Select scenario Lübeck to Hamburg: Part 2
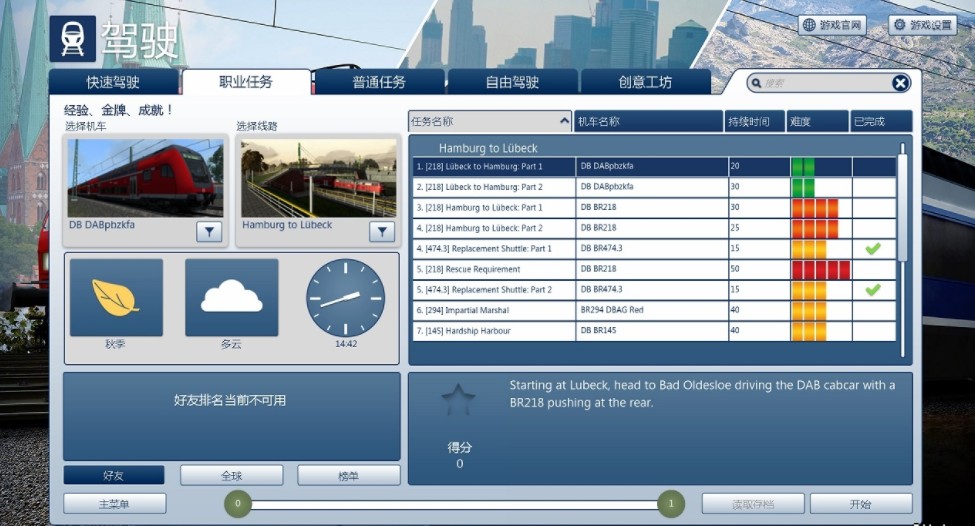The height and width of the screenshot is (526, 975). click(x=654, y=187)
